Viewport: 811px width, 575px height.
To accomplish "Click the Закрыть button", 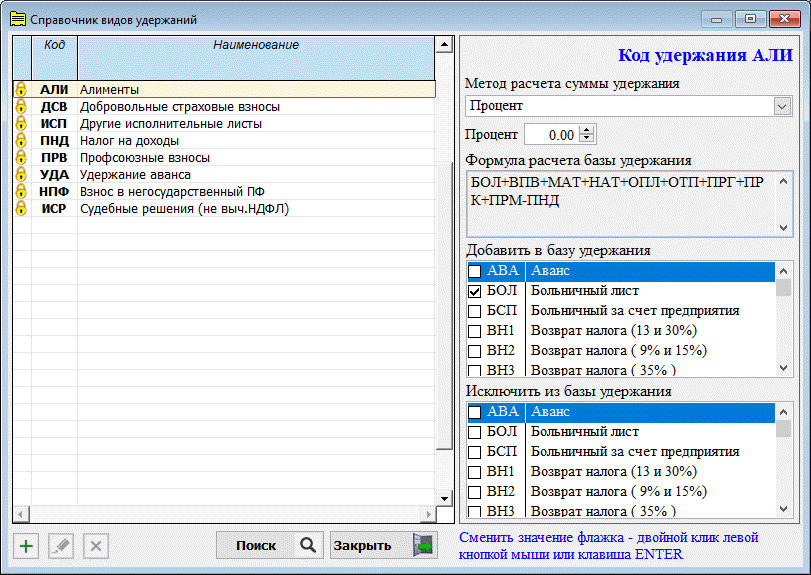I will [x=384, y=545].
